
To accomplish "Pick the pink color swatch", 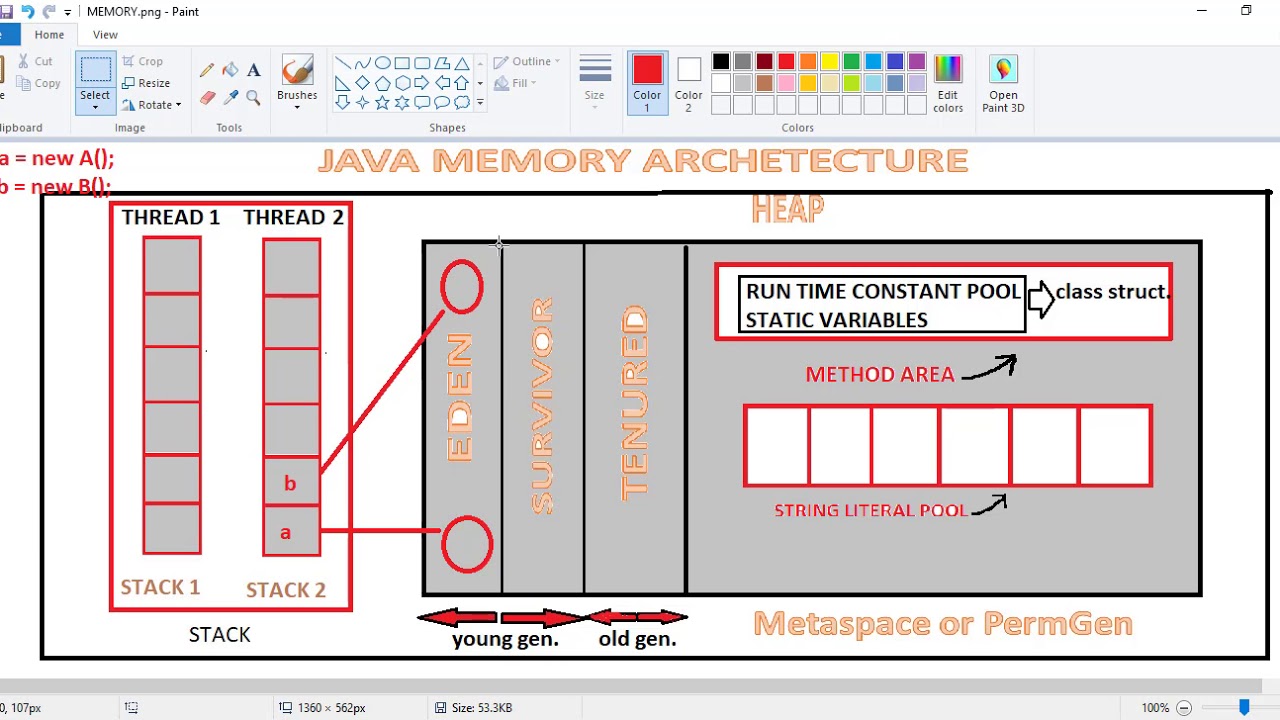I will 786,83.
